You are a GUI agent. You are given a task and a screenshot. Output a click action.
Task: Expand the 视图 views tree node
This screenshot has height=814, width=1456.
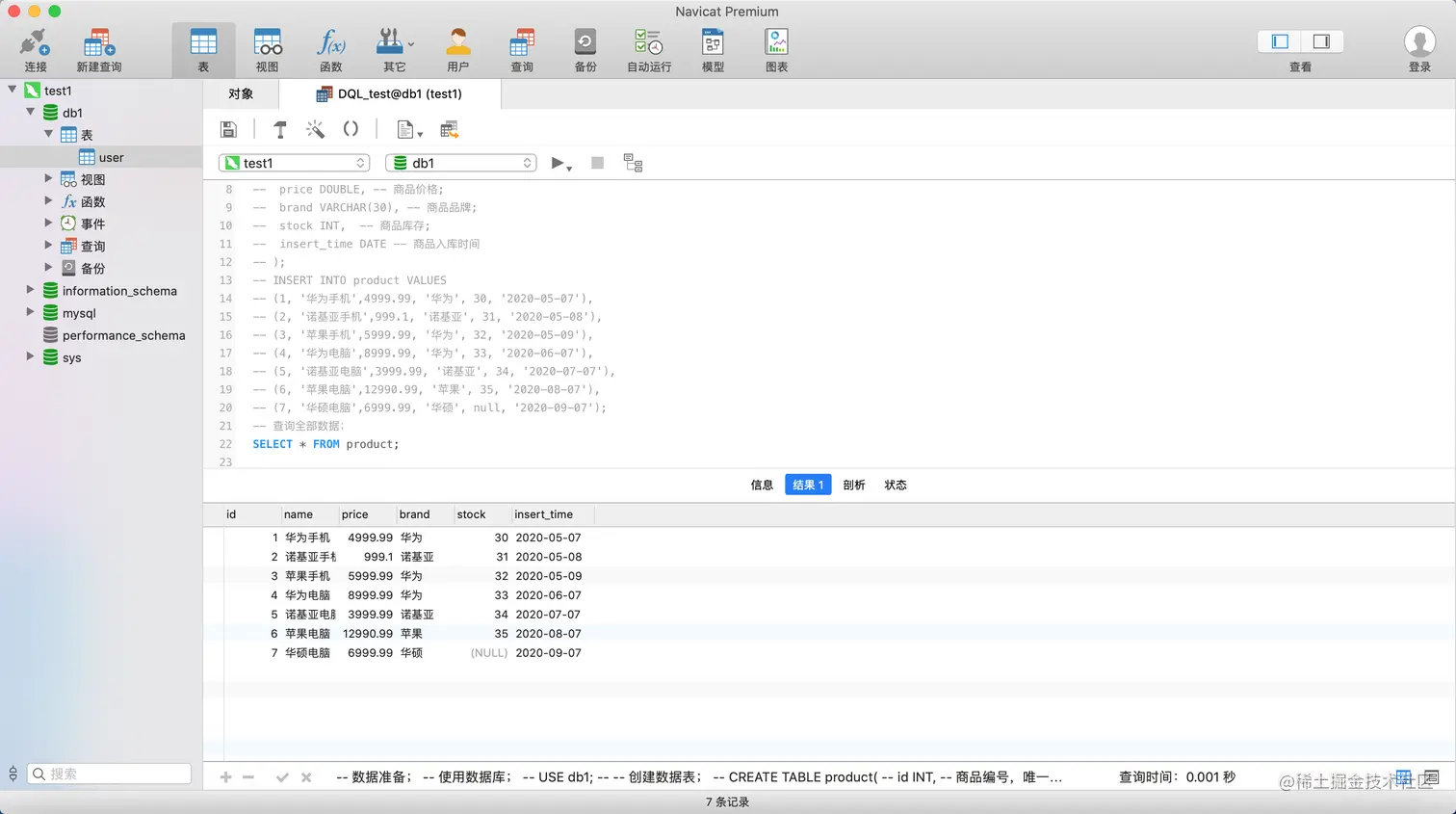pos(49,178)
